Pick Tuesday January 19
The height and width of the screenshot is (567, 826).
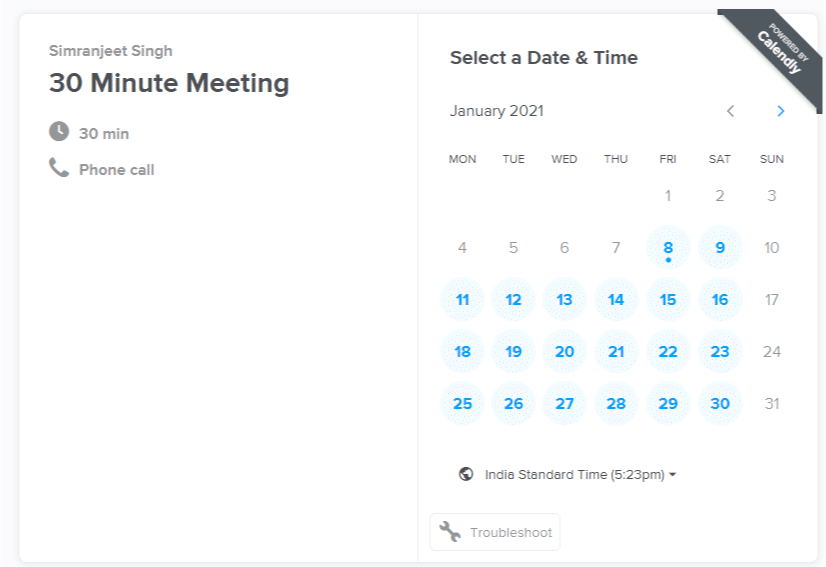point(514,351)
